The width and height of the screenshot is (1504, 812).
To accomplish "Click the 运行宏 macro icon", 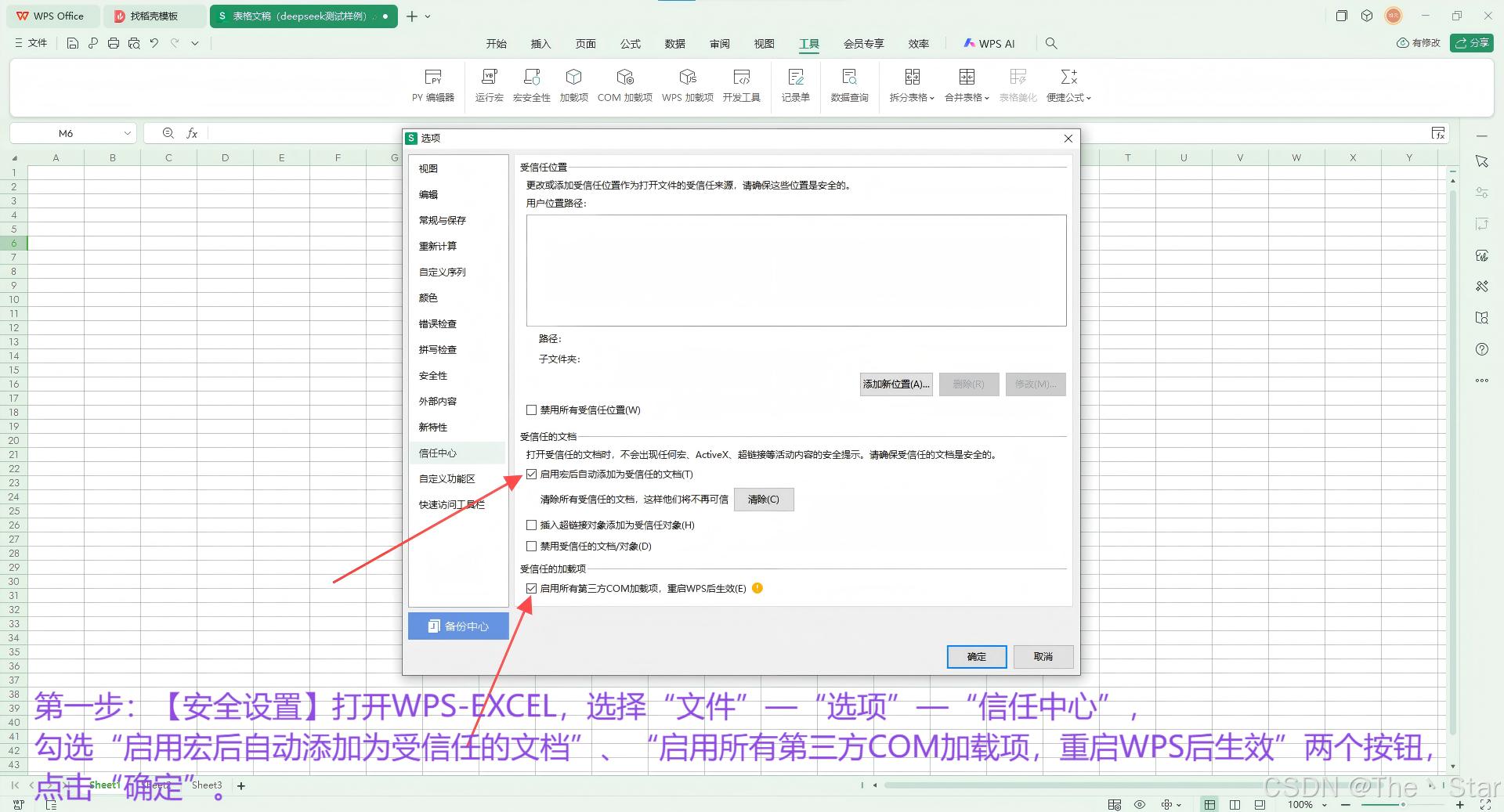I will click(x=490, y=85).
